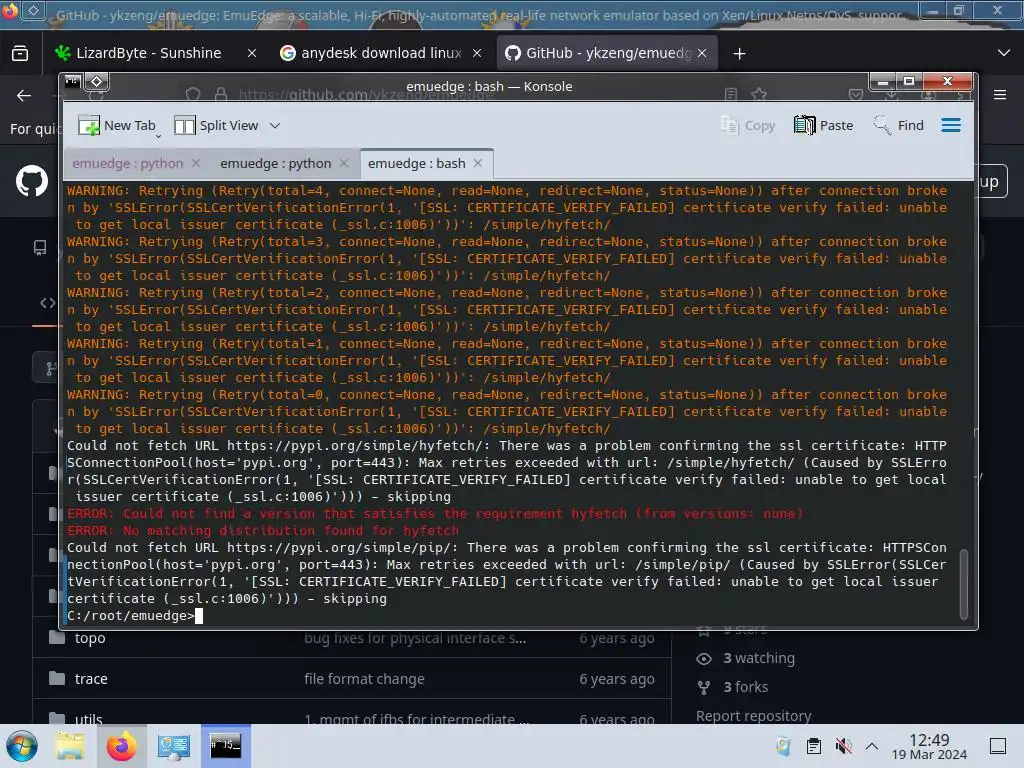Click Konsole terminal scrollbar handle
Screen dimensions: 1024x768
tap(963, 584)
